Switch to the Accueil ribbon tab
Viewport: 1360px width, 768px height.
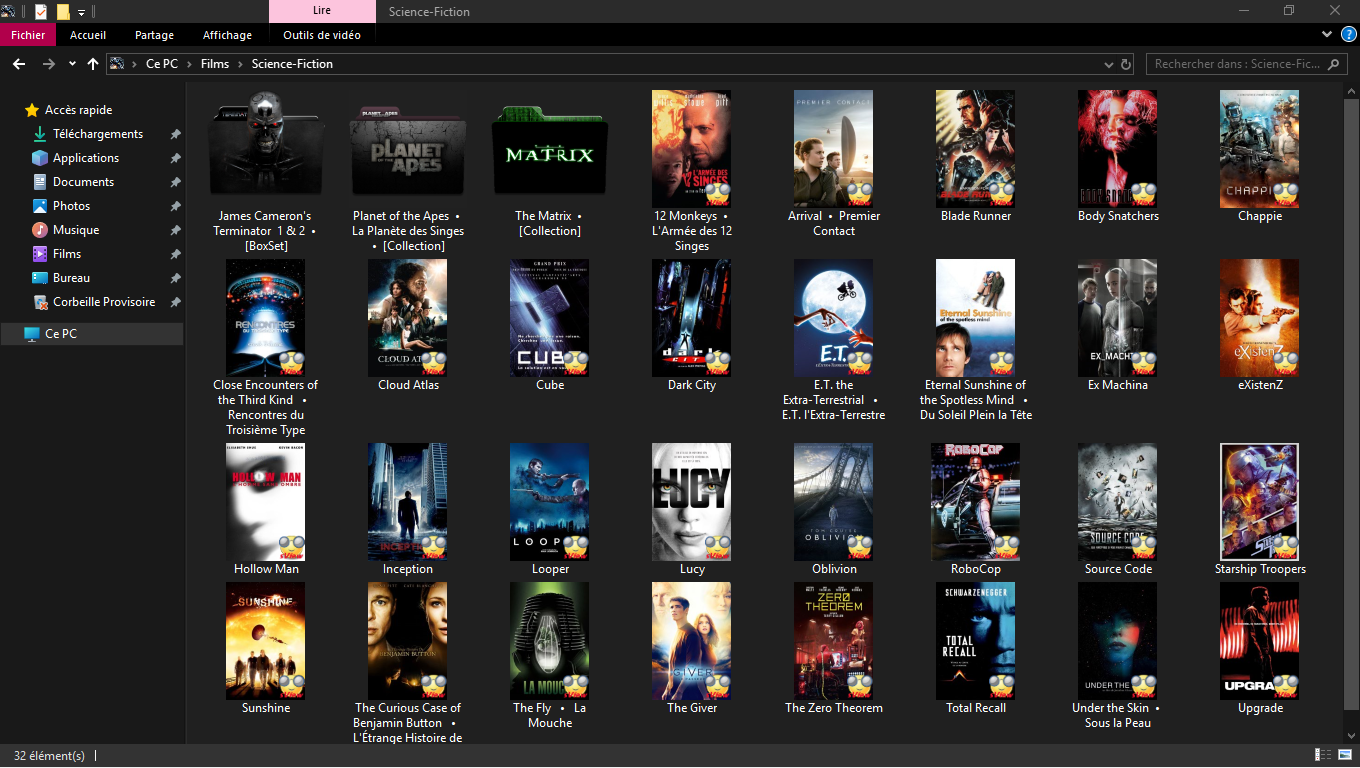(88, 35)
